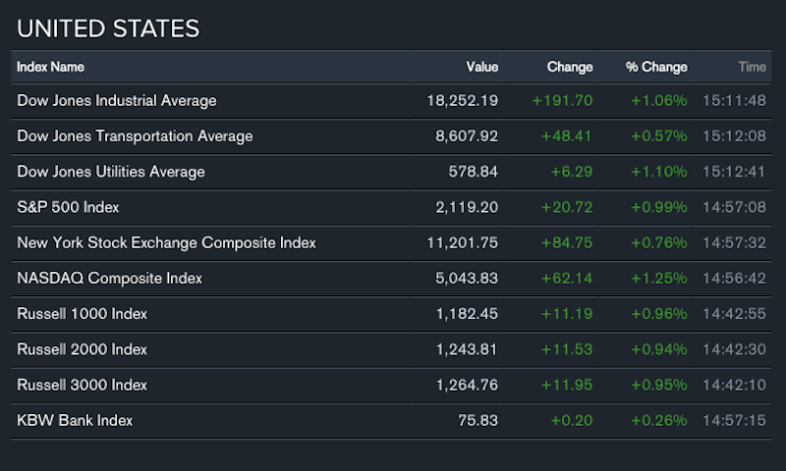Select the Russell 2000 Index name
The image size is (786, 471).
tap(82, 350)
